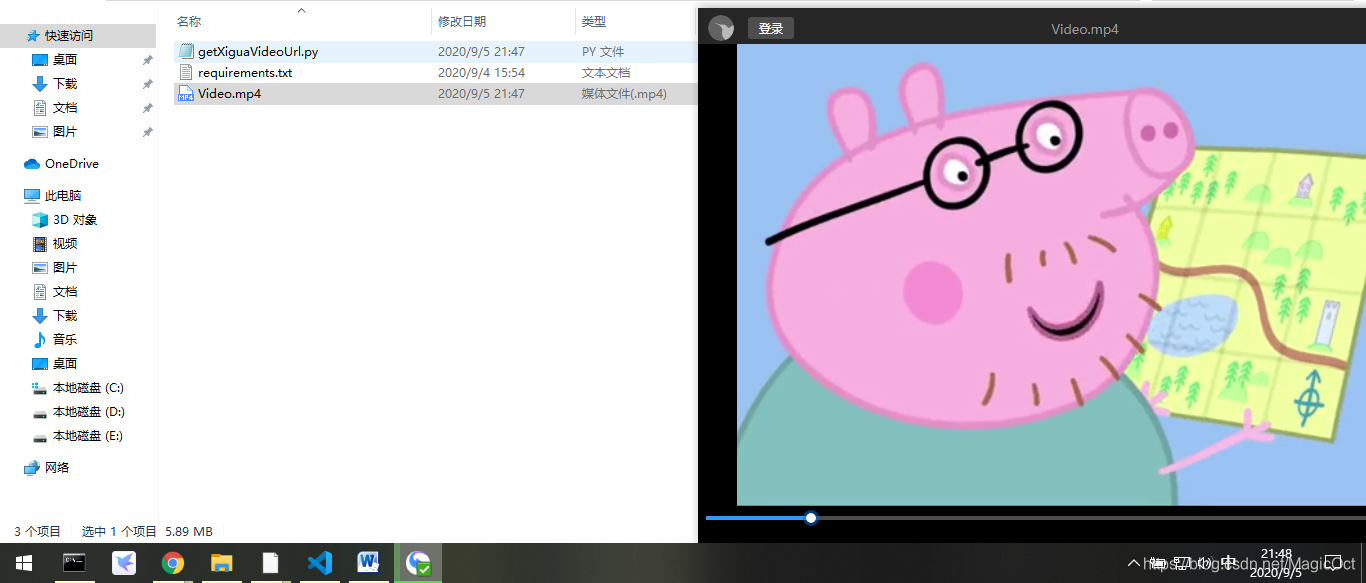Click the text document icon beside requirements.txt
This screenshot has height=583, width=1366.
tap(186, 72)
